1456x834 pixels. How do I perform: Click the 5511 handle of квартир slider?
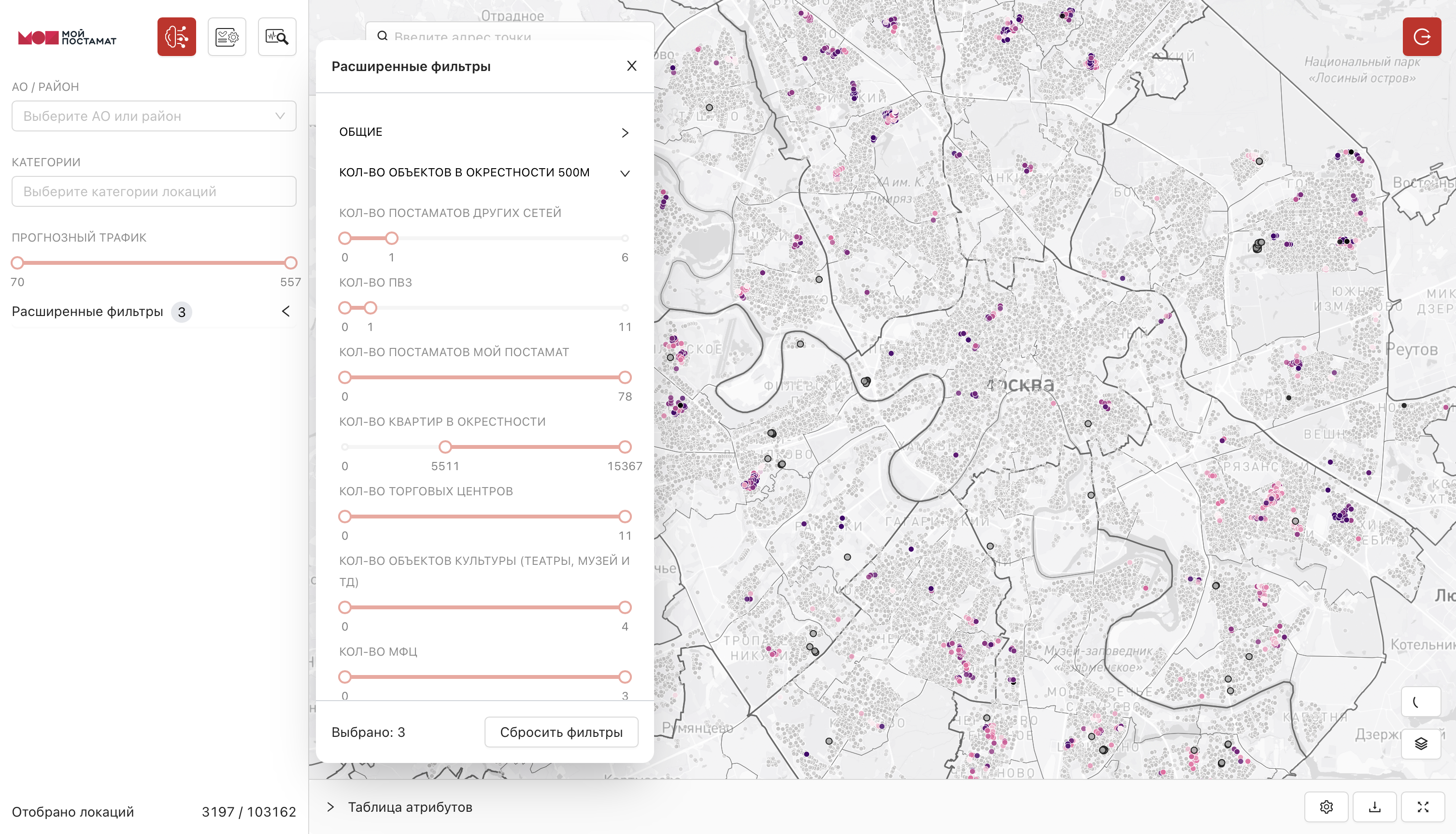(445, 447)
